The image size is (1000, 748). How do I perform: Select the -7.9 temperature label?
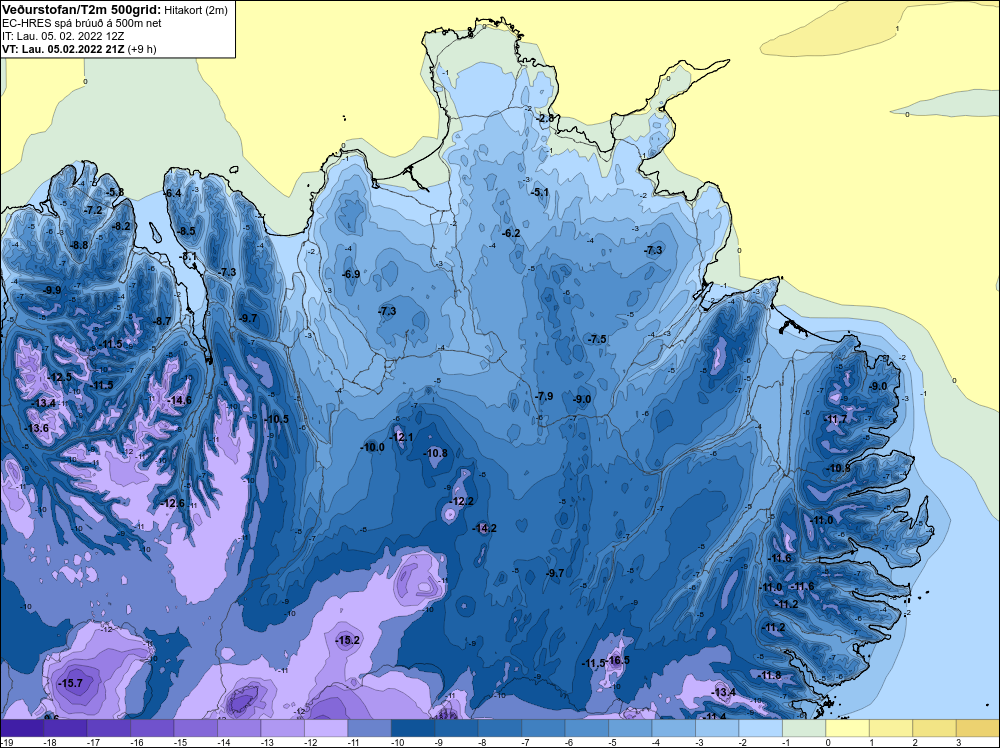tap(543, 396)
